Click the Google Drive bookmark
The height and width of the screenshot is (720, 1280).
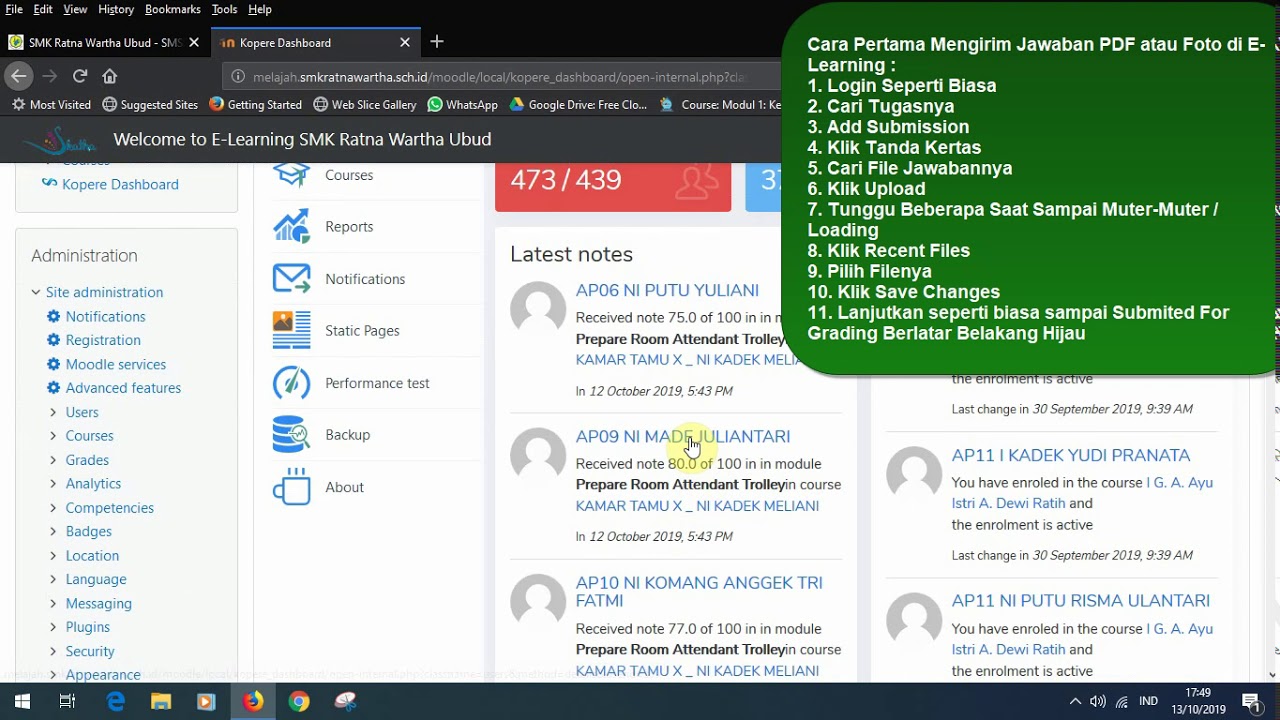click(578, 104)
